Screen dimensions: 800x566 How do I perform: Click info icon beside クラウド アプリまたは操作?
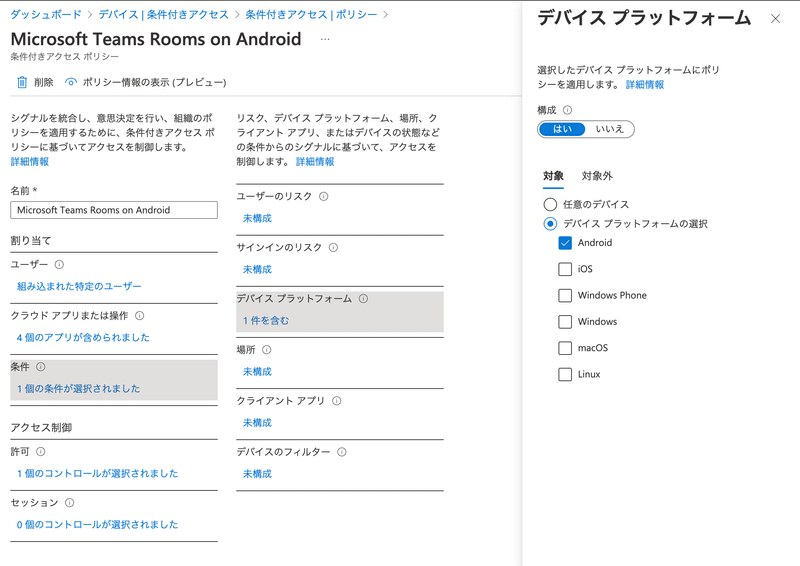point(139,315)
